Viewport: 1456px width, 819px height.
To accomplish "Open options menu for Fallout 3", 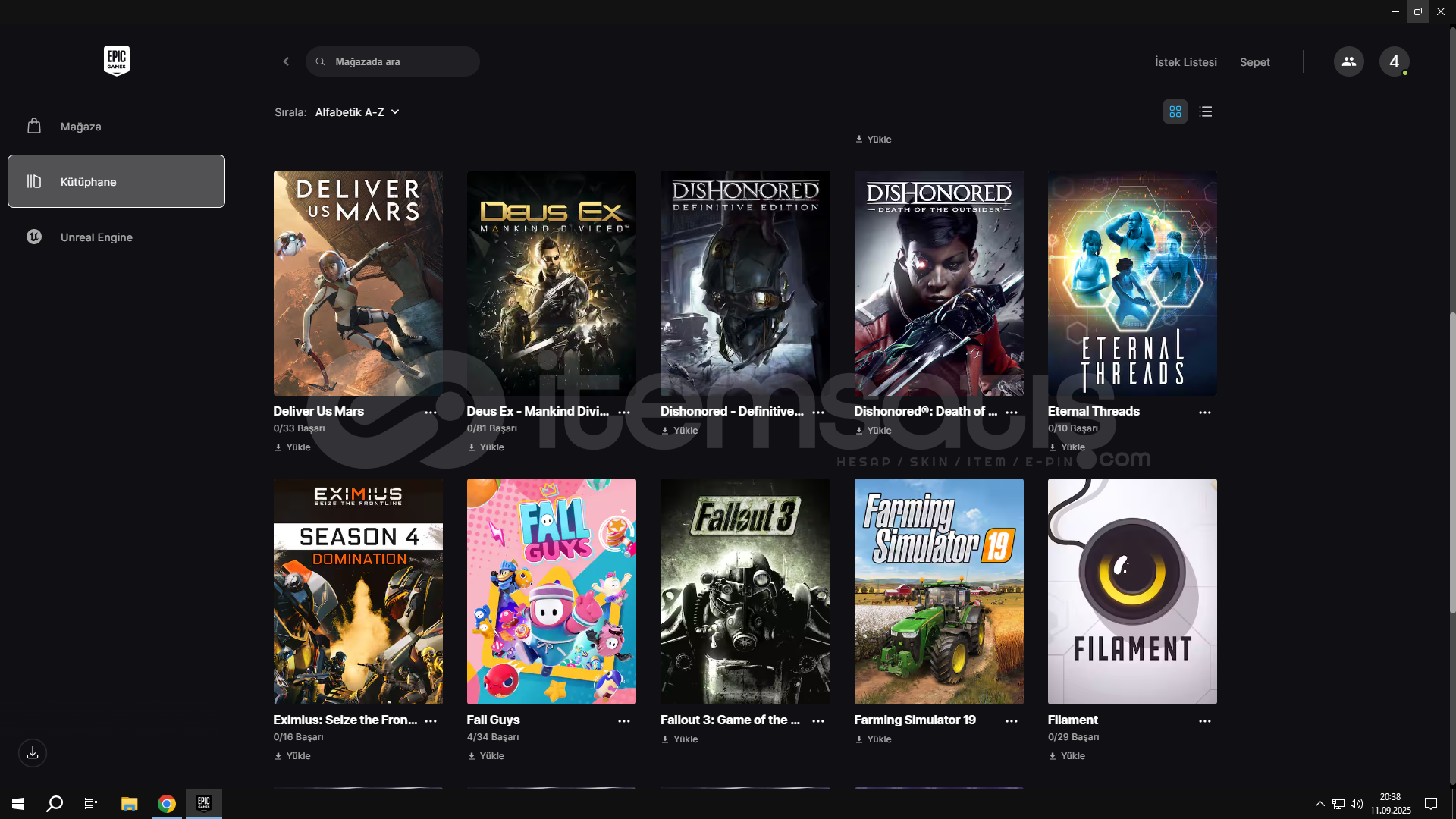I will pyautogui.click(x=818, y=720).
